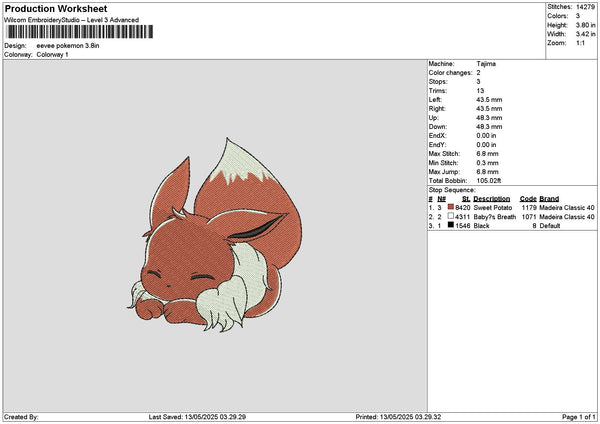Select the Baby's Breath white swatch
600x424 pixels.
point(452,216)
